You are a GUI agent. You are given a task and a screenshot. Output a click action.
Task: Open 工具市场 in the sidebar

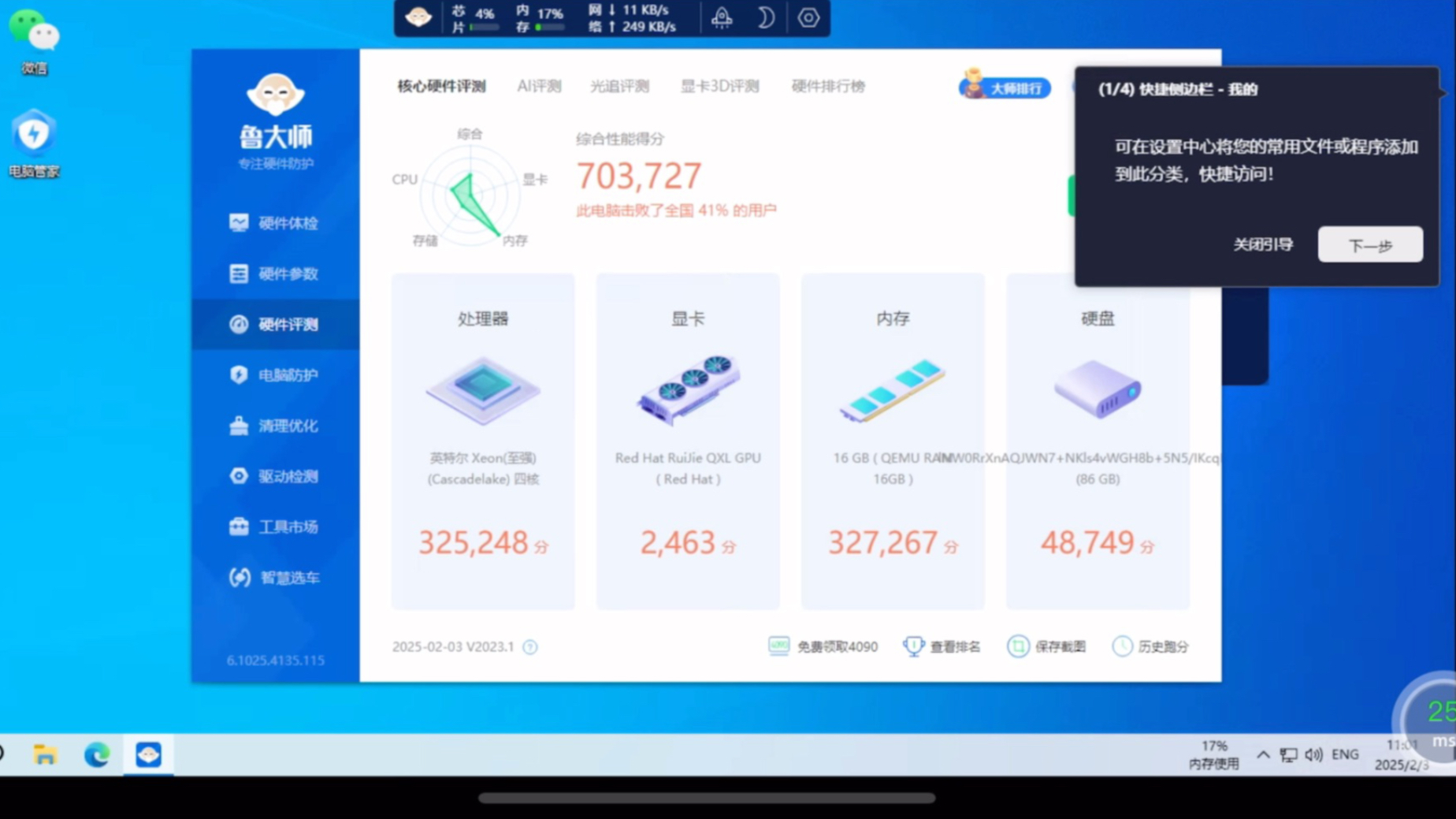pos(274,527)
